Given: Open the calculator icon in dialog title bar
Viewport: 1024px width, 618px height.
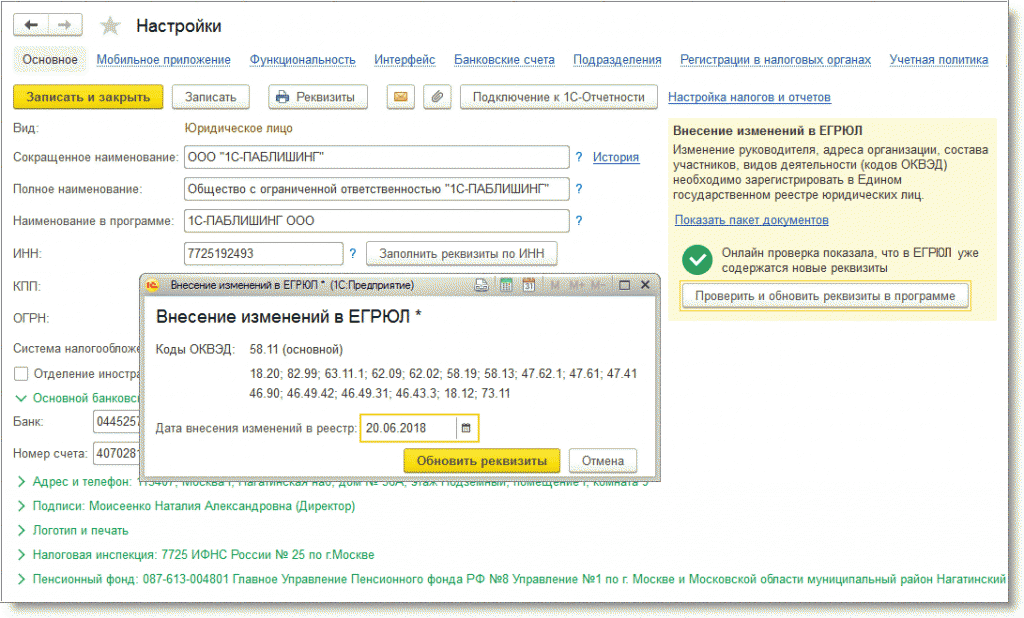Looking at the screenshot, I should (x=506, y=285).
